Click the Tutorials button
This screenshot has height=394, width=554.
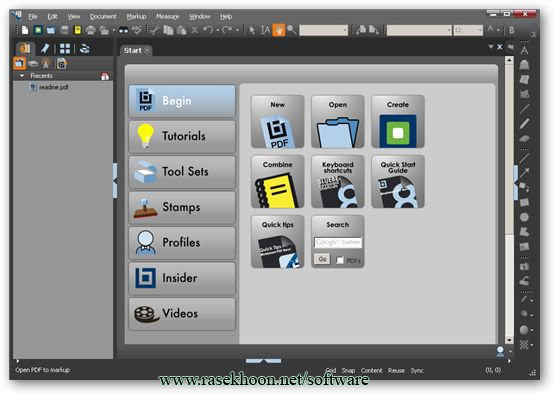(x=182, y=136)
